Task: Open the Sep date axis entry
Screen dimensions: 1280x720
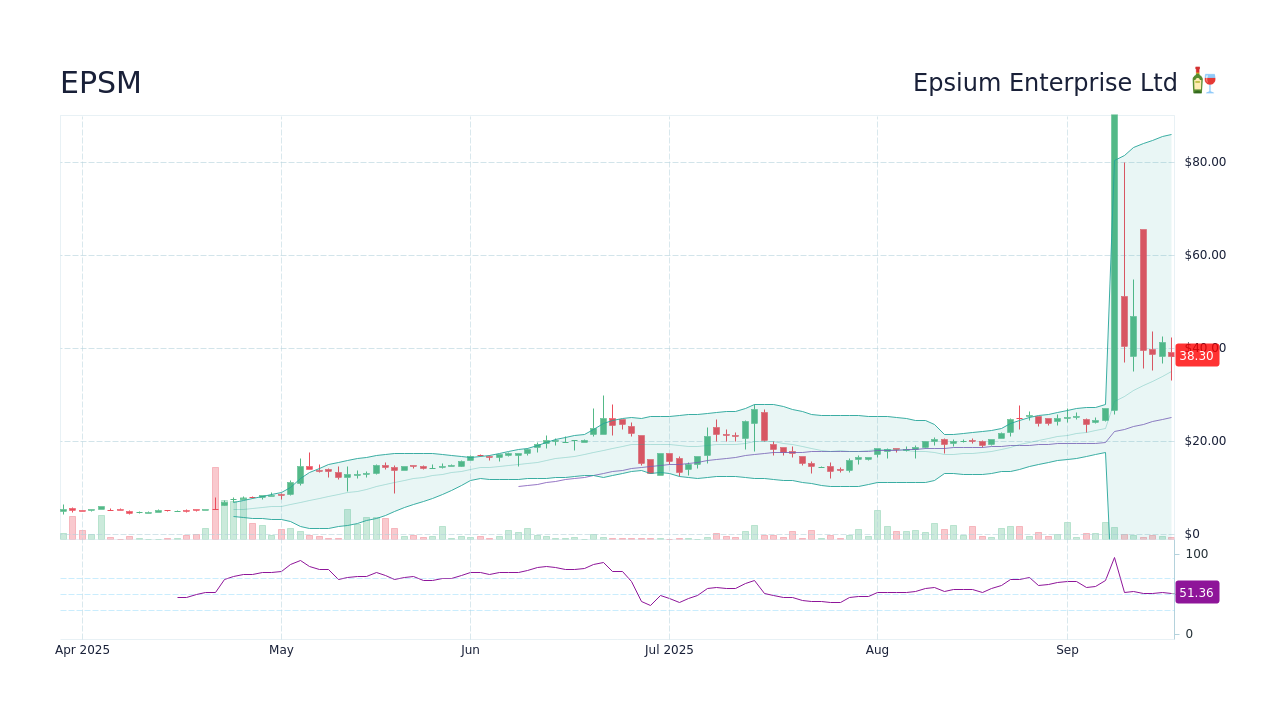Action: pyautogui.click(x=1067, y=649)
